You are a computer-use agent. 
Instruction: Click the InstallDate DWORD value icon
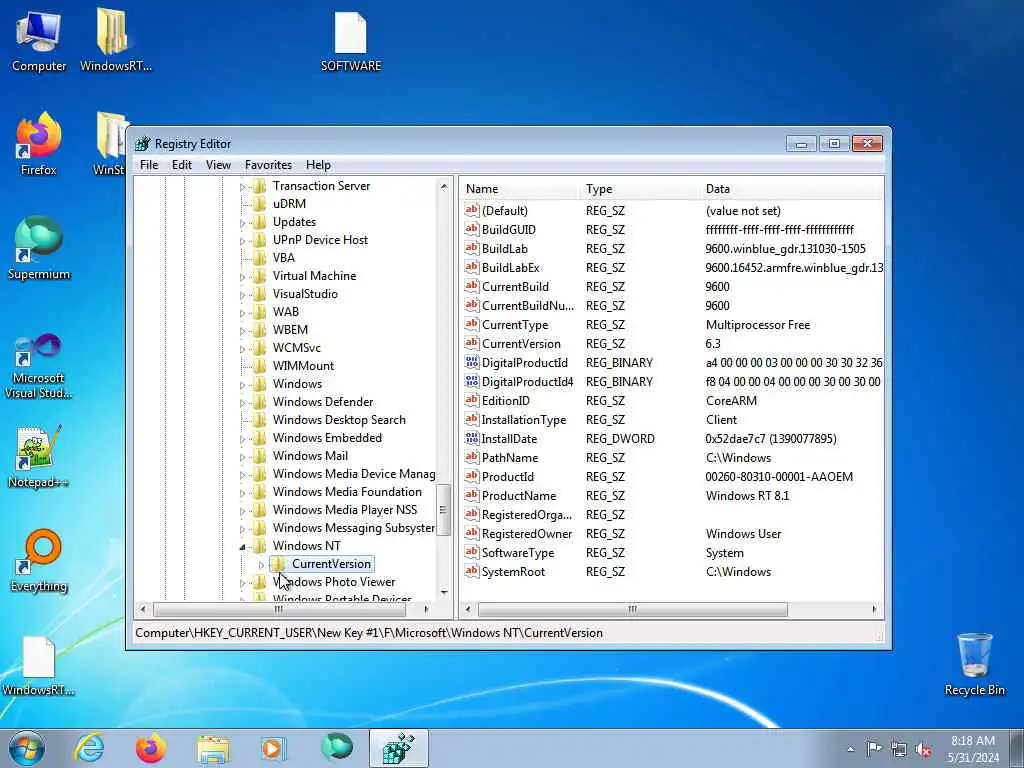click(472, 438)
